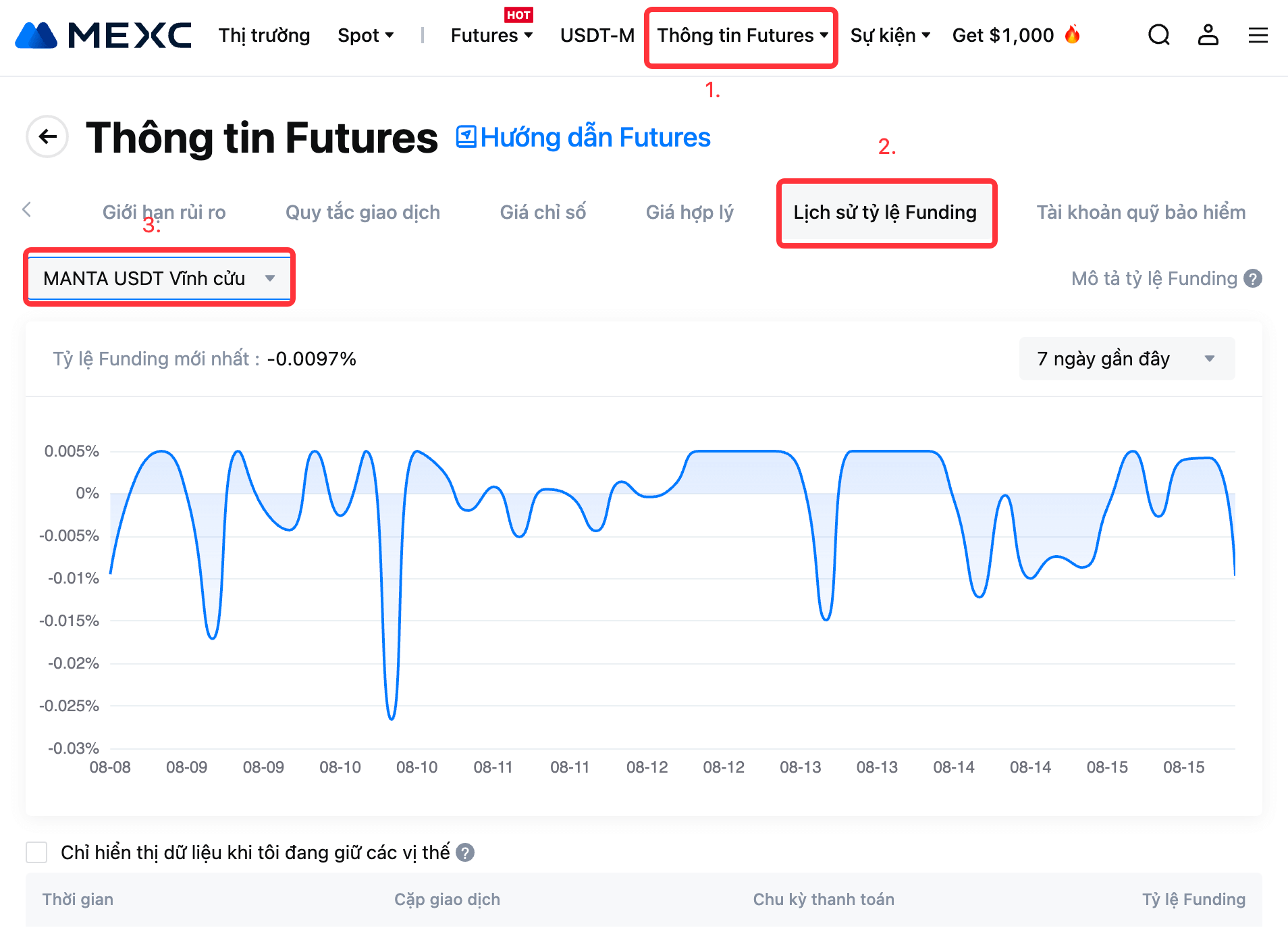Open the Hướng dẫn Futures link
This screenshot has height=928, width=1288.
coord(584,137)
